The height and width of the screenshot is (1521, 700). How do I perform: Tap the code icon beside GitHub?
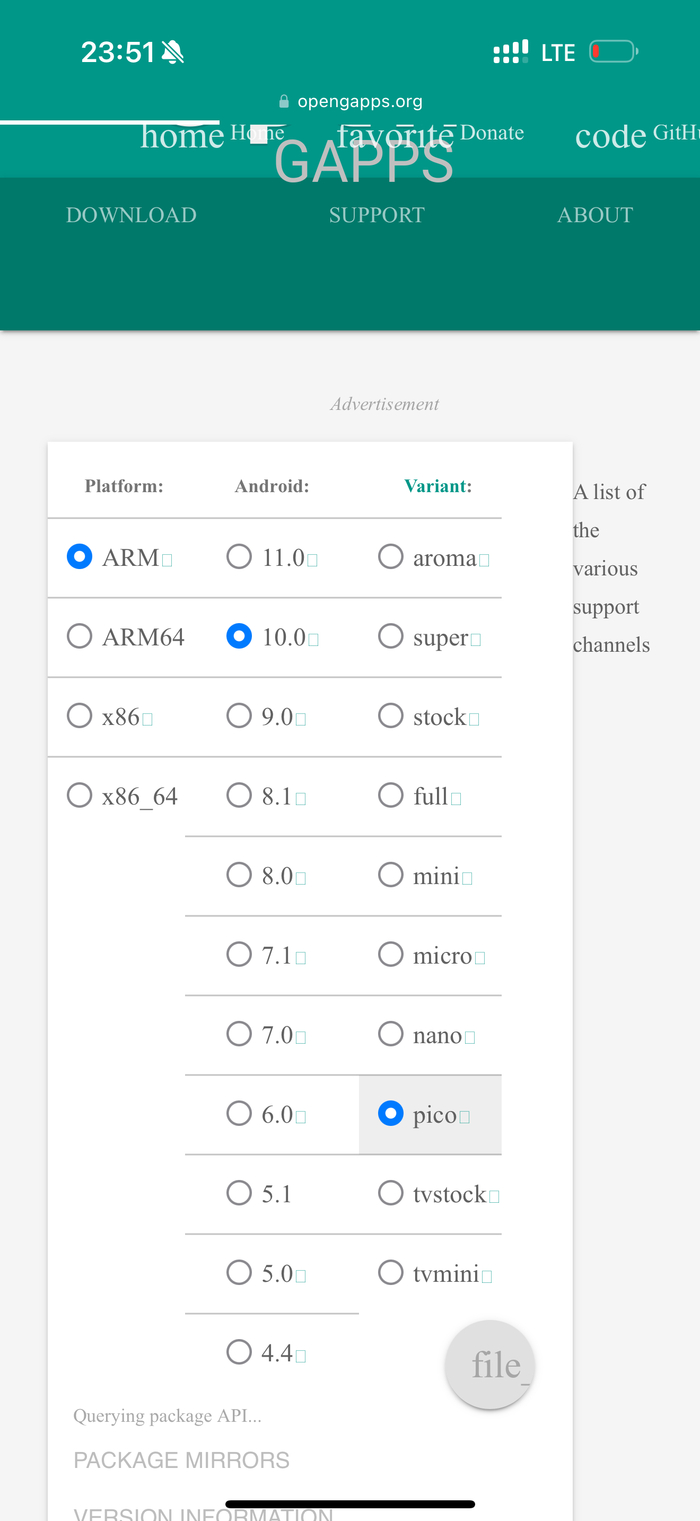[x=610, y=136]
